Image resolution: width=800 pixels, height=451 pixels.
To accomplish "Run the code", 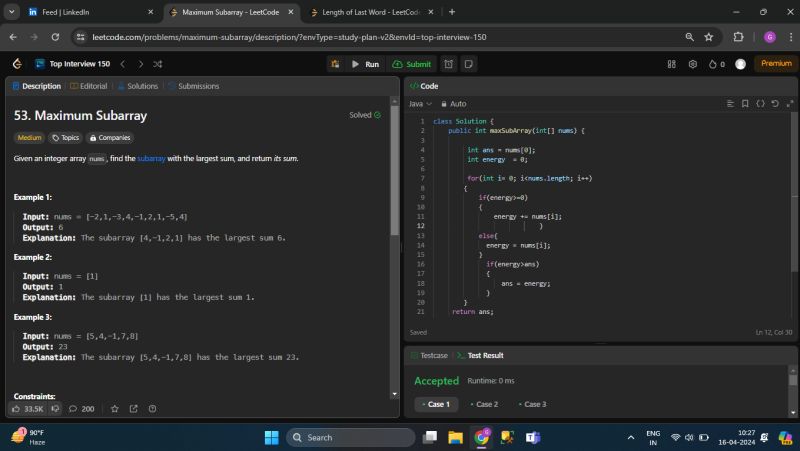I will pos(365,64).
